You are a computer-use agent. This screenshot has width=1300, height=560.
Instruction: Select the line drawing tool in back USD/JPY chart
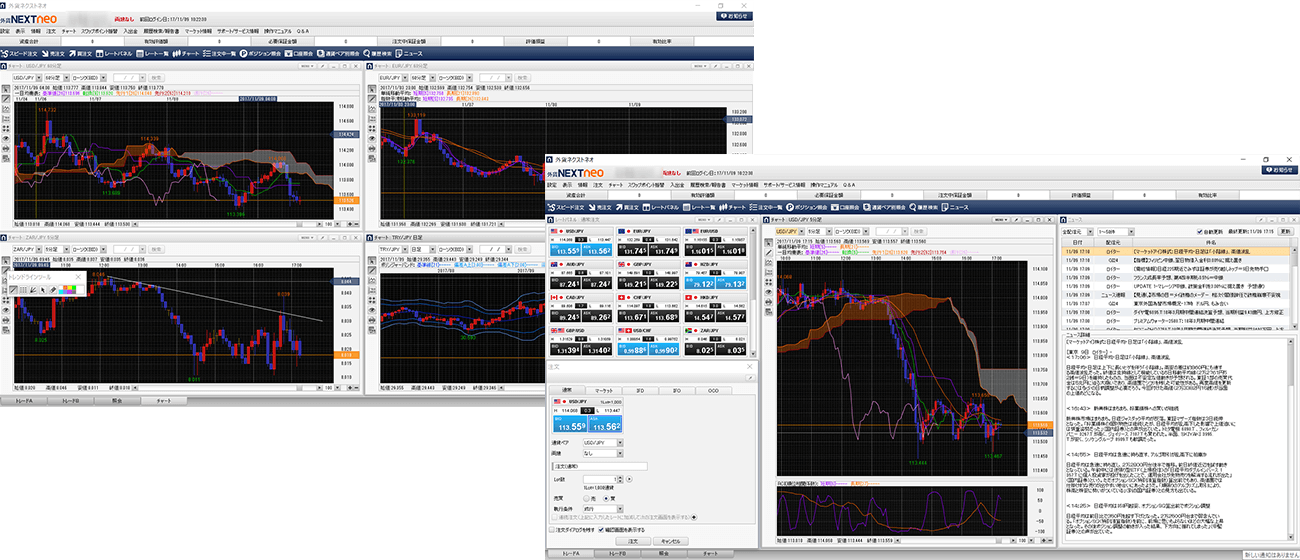click(6, 99)
